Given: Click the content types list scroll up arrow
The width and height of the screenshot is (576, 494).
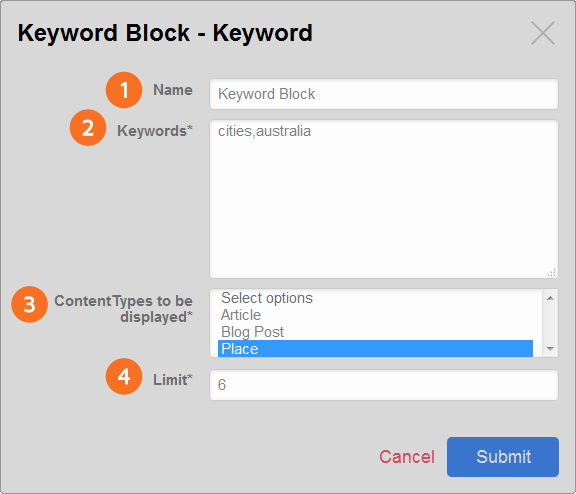Looking at the screenshot, I should pyautogui.click(x=550, y=298).
